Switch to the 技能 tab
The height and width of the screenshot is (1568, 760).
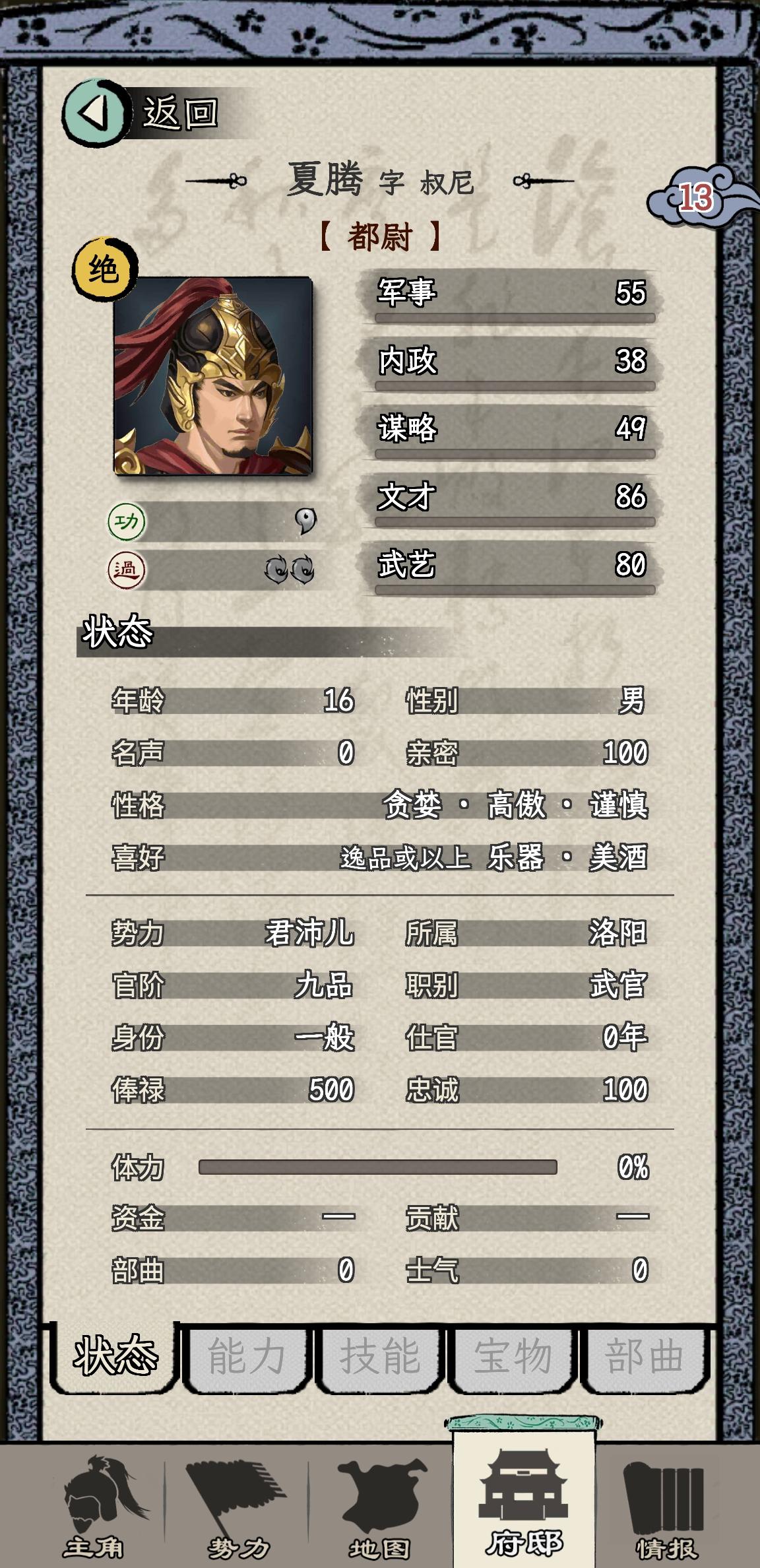(380, 1357)
